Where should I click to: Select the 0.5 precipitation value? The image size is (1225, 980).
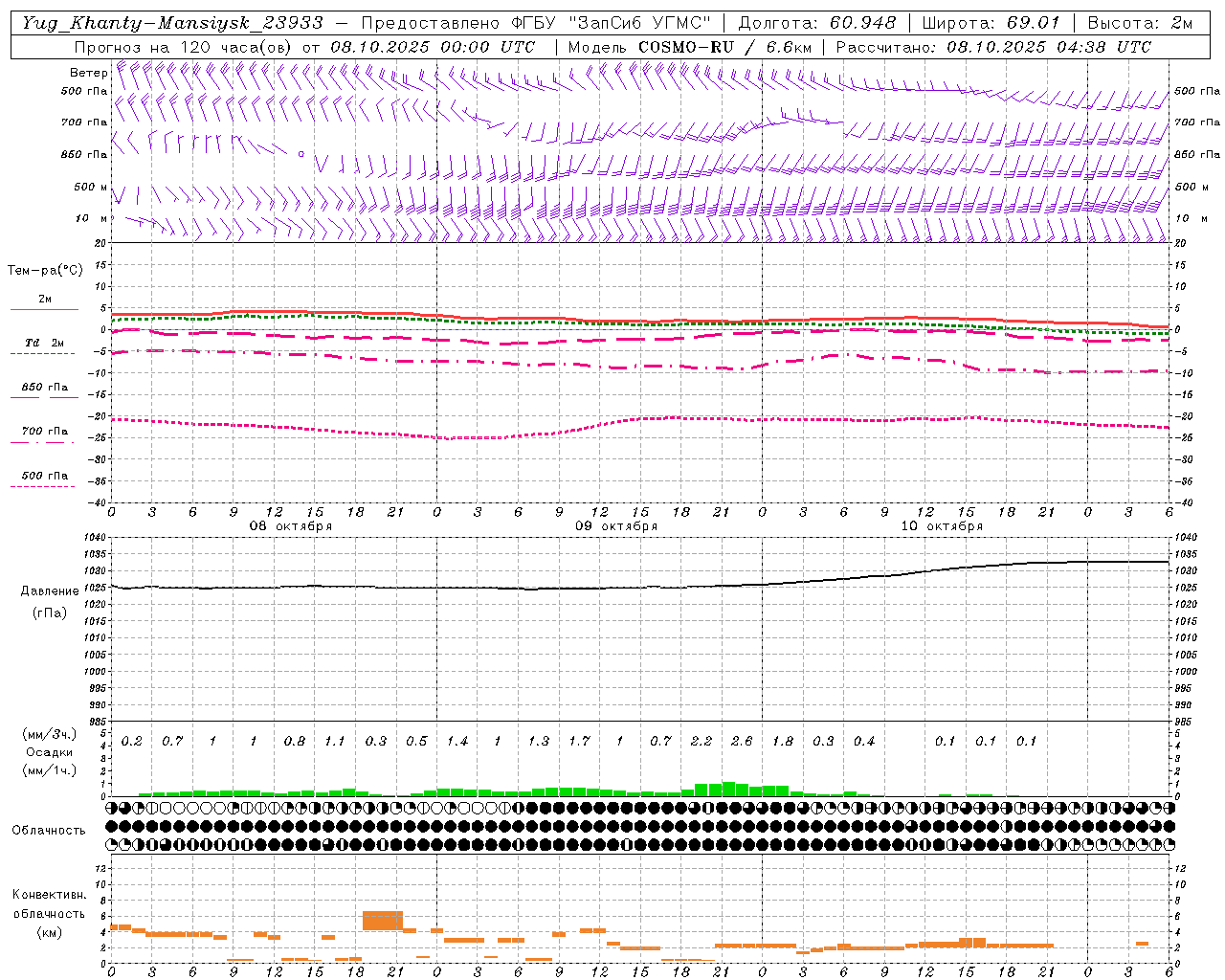point(416,742)
